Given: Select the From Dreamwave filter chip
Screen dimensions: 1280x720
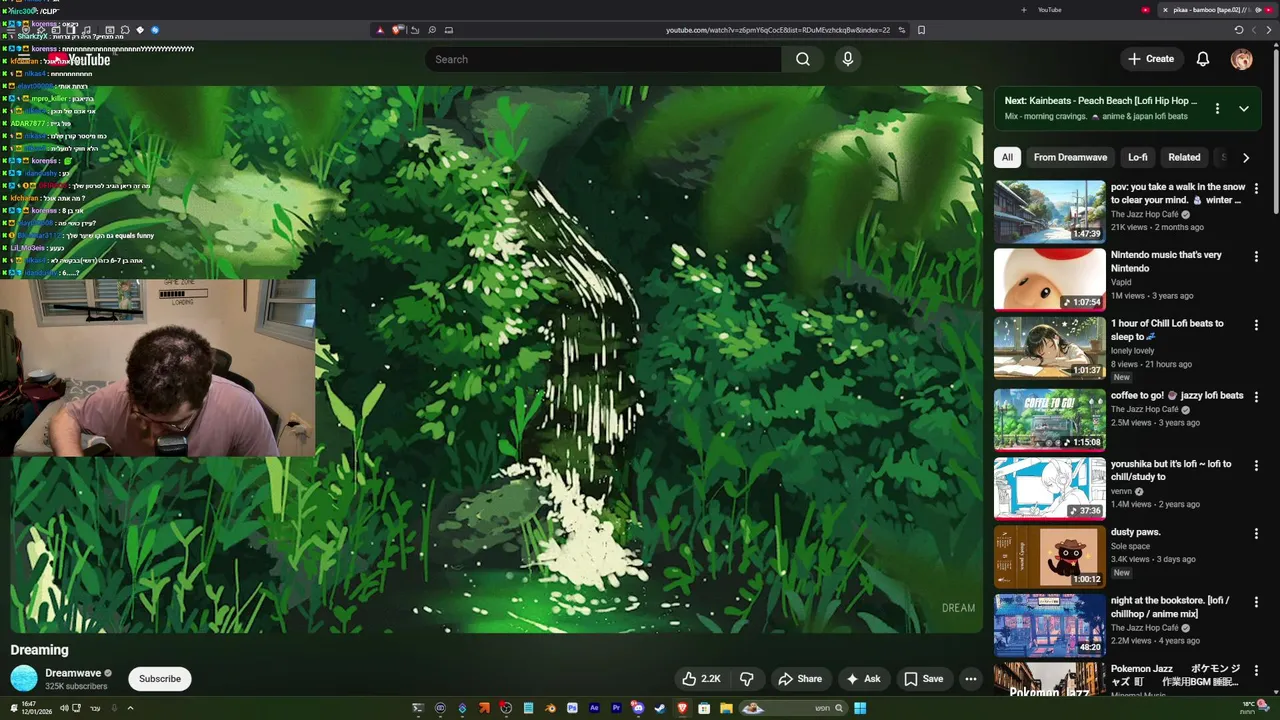Looking at the screenshot, I should coord(1070,157).
